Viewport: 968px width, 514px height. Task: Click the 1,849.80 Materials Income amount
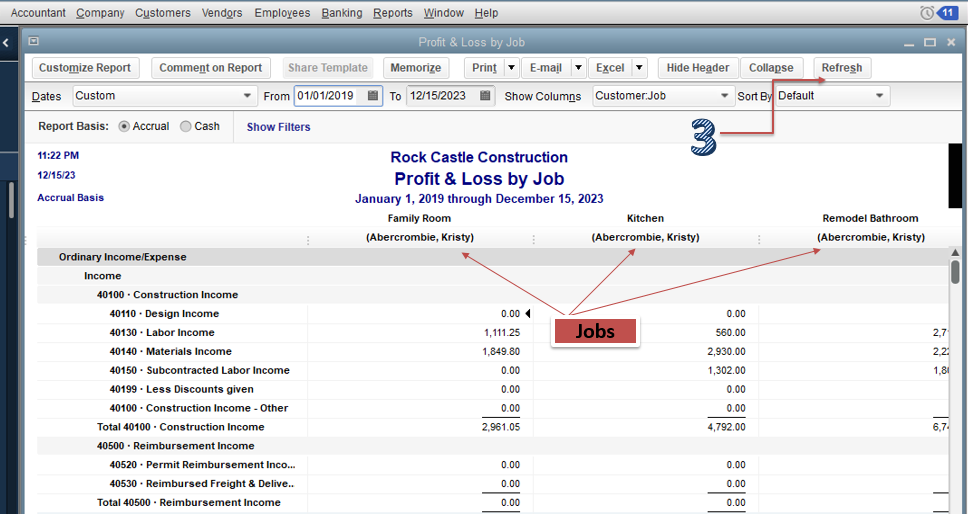501,352
